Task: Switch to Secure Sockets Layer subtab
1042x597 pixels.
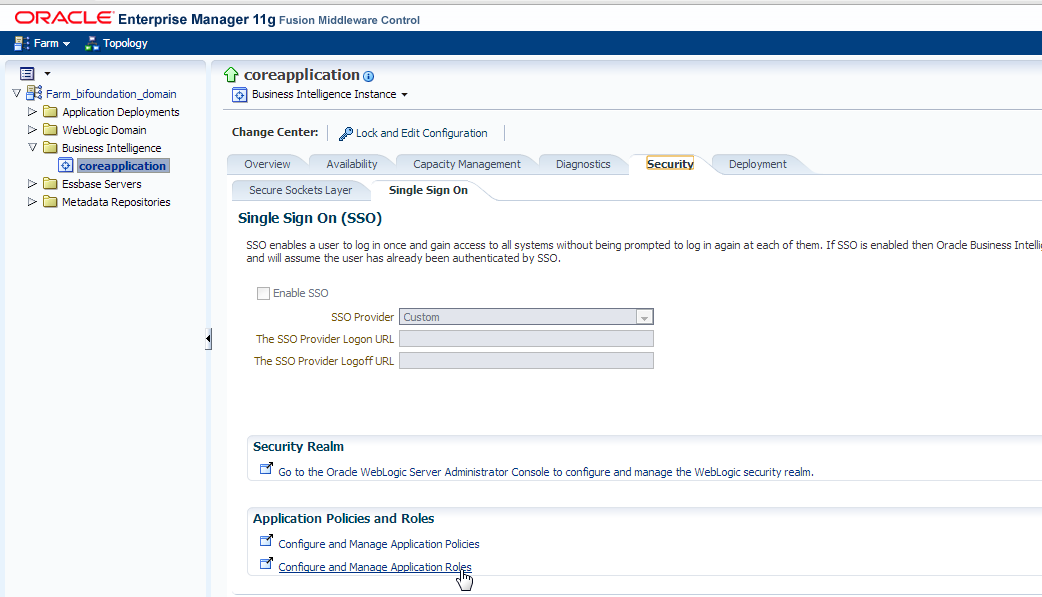Action: click(300, 190)
